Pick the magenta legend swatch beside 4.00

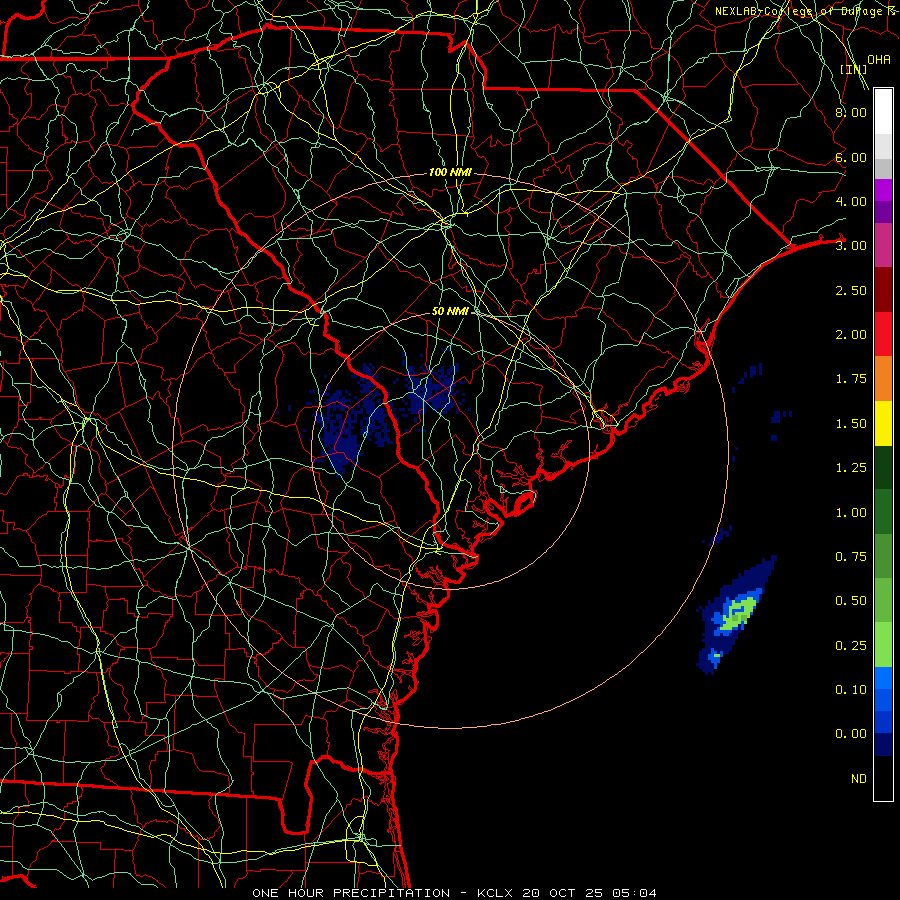[883, 190]
